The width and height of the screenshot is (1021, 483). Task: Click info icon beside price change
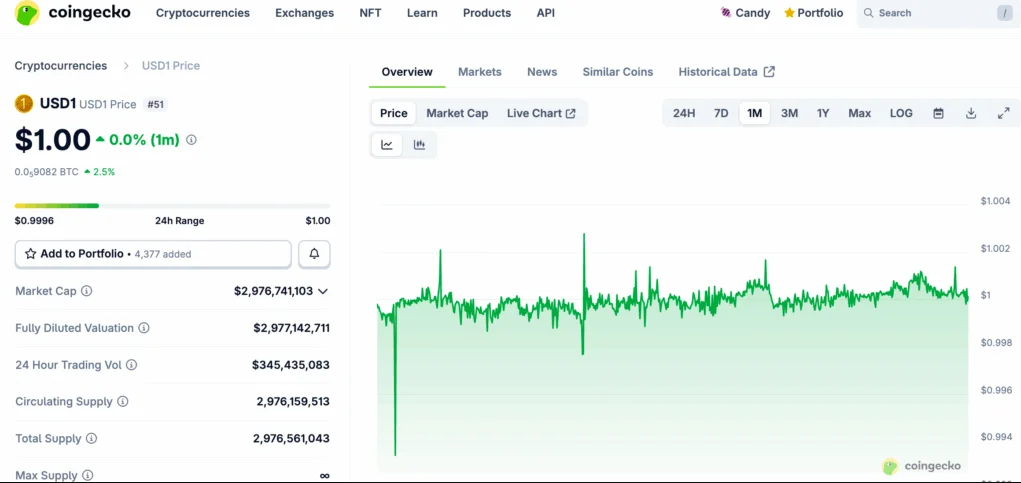point(191,140)
